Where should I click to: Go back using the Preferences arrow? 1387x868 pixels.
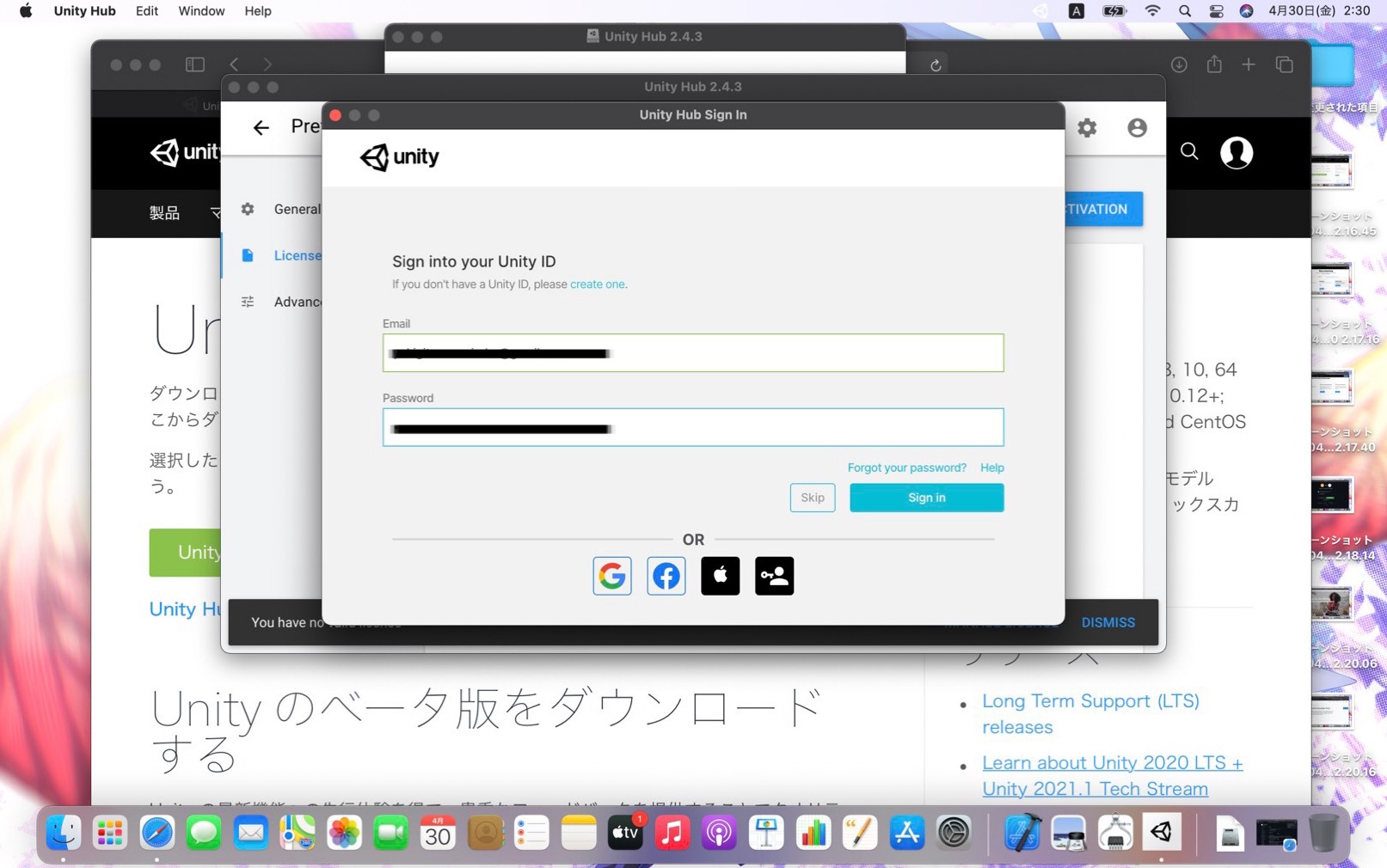[261, 128]
